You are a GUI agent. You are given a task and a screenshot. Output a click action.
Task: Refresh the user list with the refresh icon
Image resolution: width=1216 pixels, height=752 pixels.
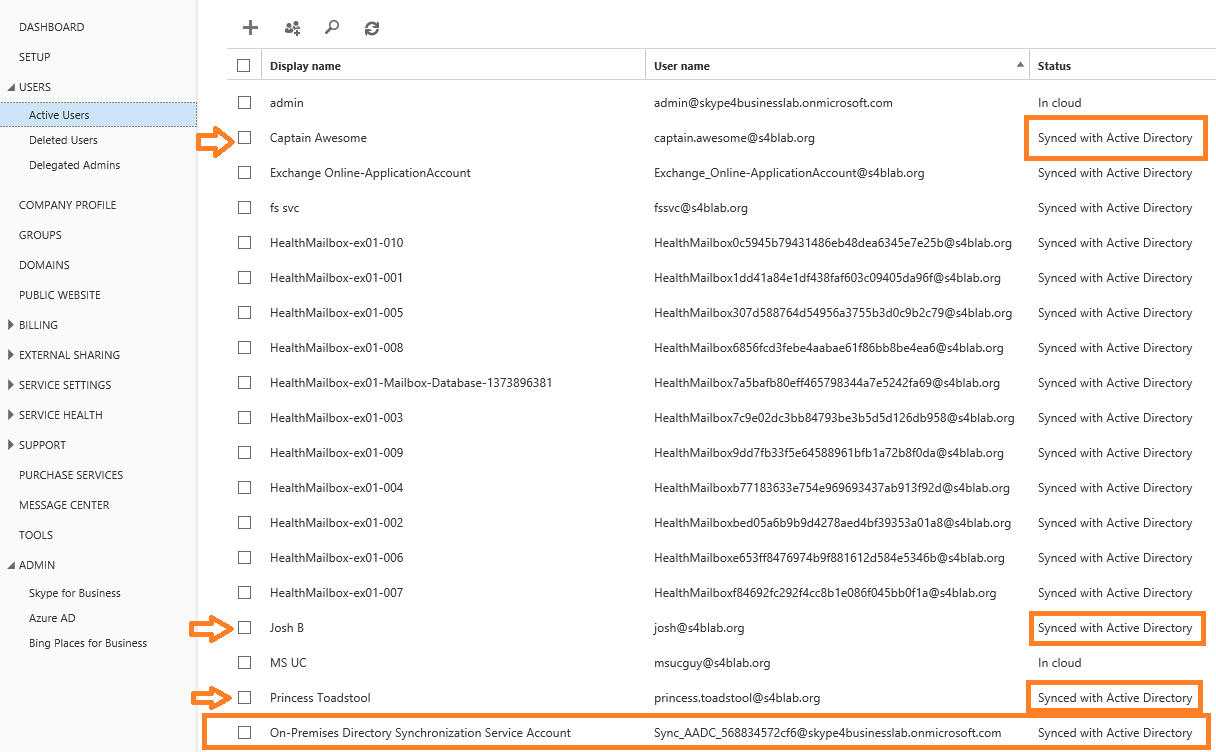click(x=371, y=27)
